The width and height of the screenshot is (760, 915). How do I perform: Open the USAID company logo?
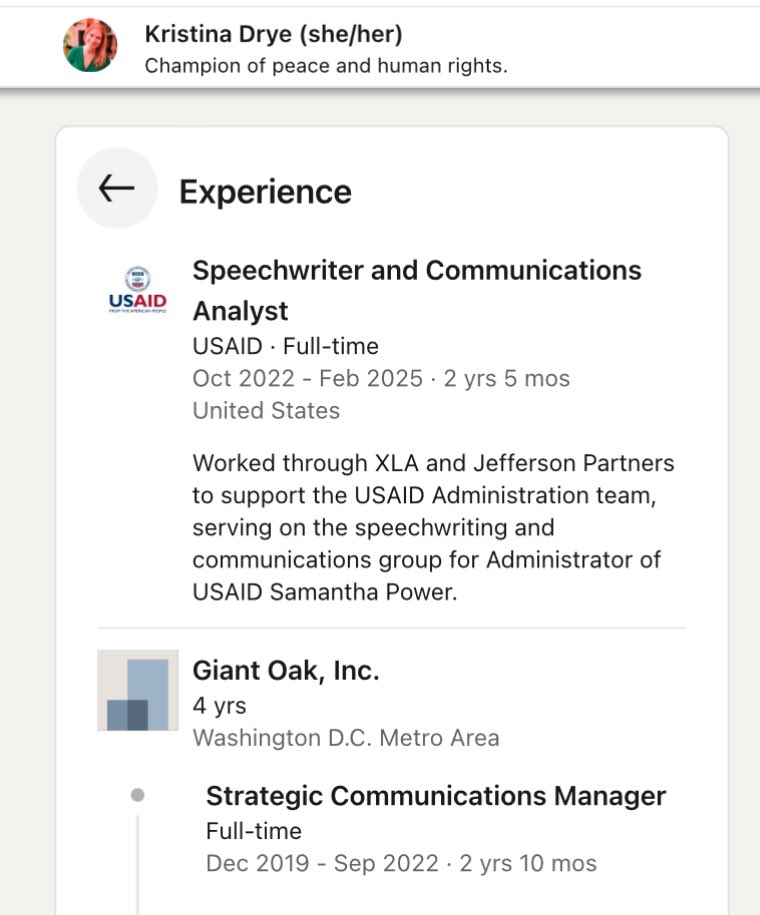coord(137,291)
